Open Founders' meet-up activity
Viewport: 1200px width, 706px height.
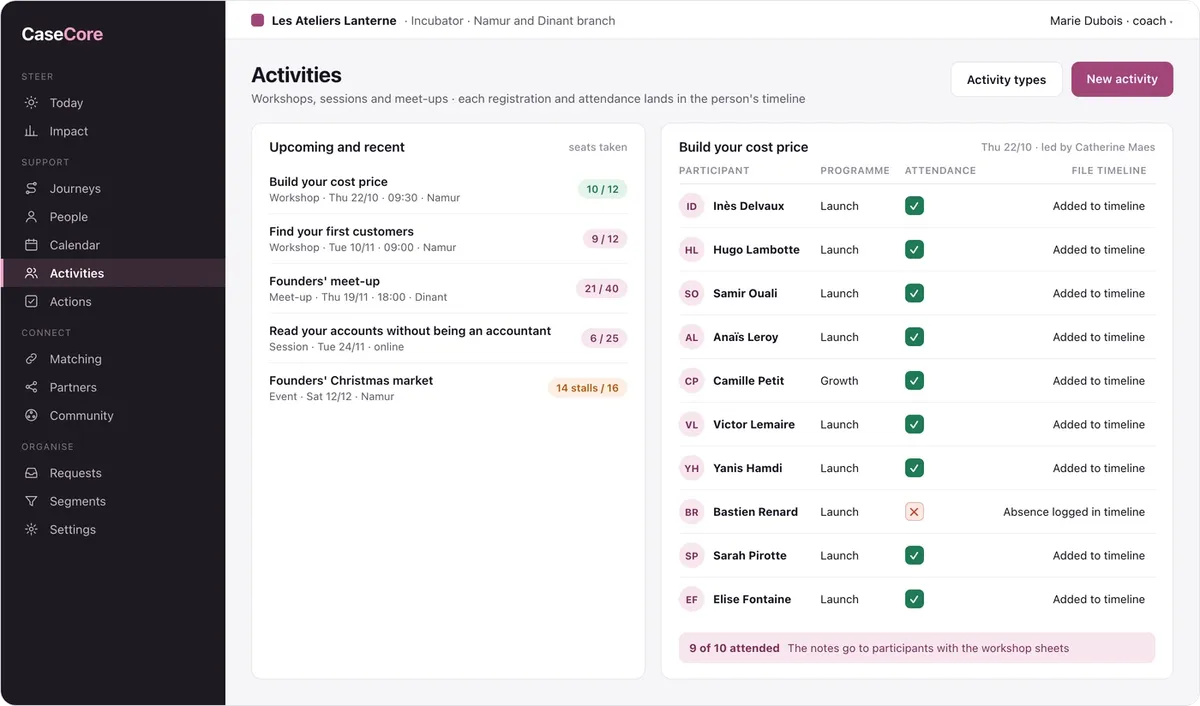(448, 289)
